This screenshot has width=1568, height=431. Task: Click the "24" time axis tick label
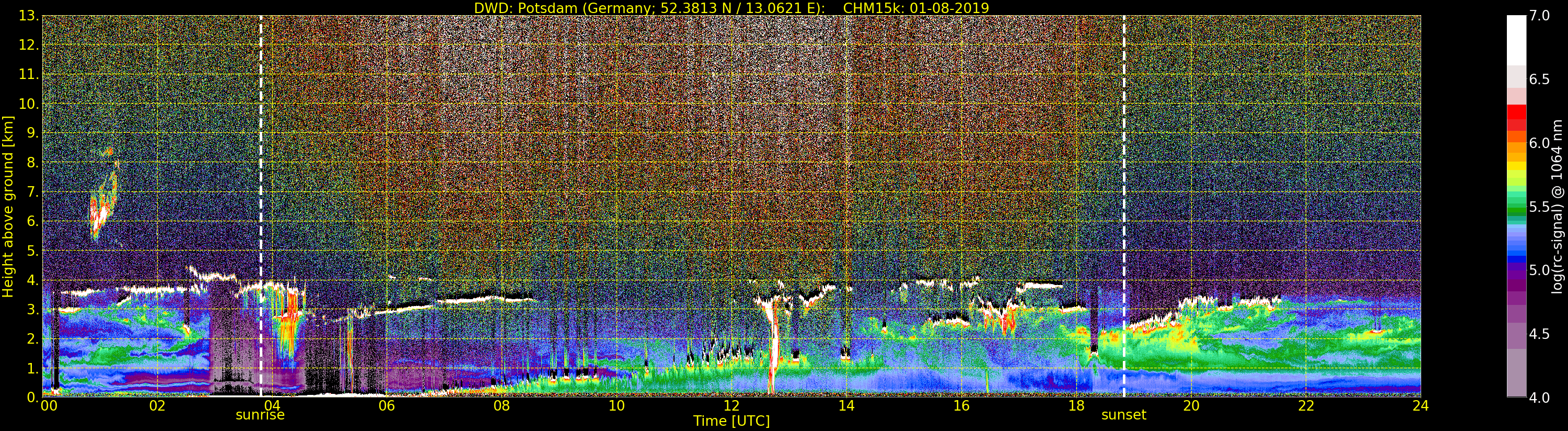coord(1421,405)
